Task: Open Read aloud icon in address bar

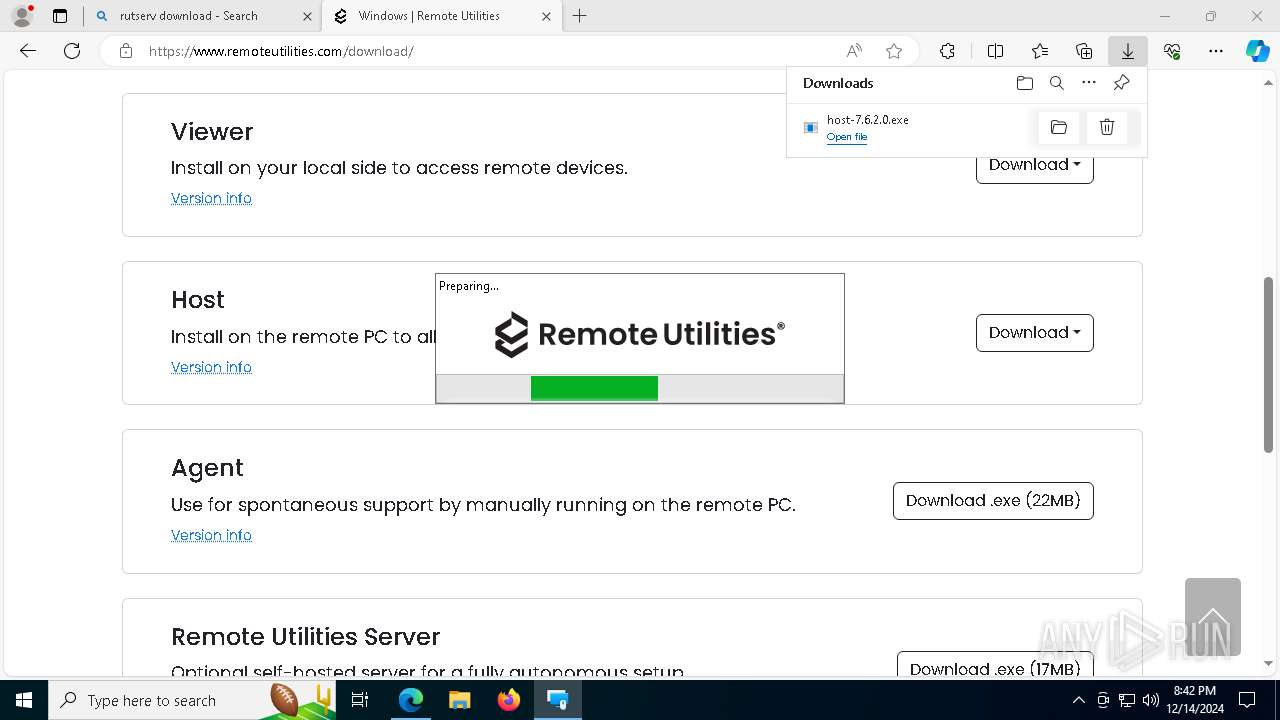Action: click(854, 51)
